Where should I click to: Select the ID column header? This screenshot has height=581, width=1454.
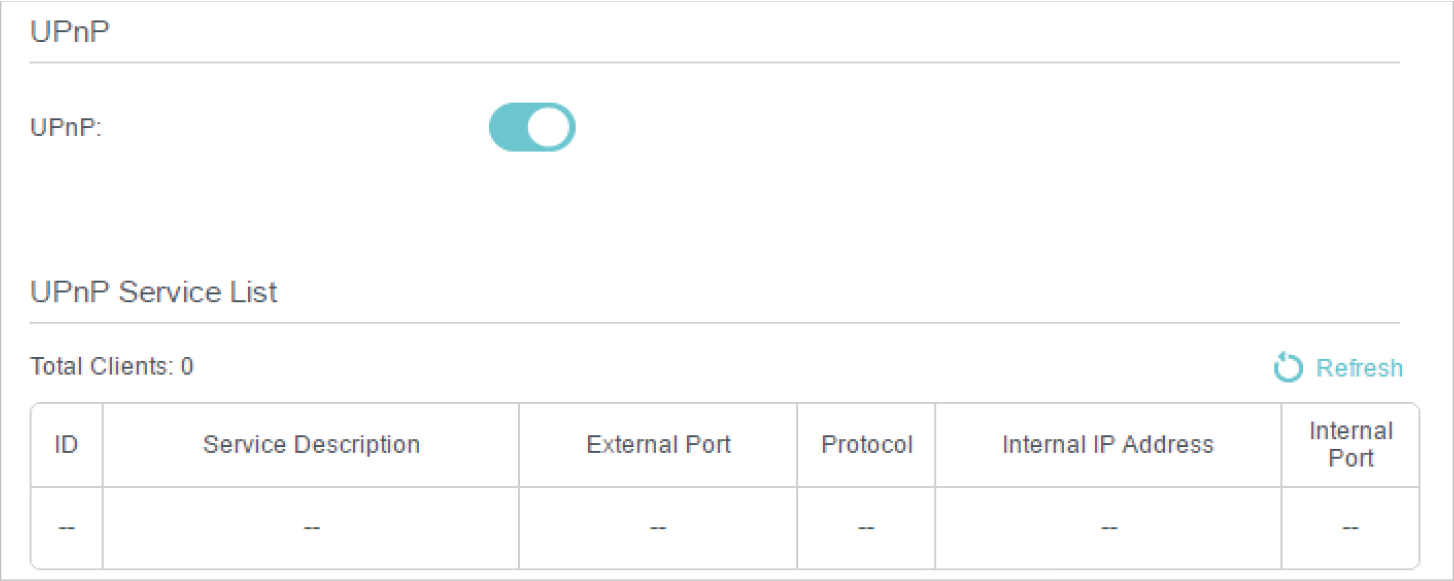pyautogui.click(x=66, y=445)
